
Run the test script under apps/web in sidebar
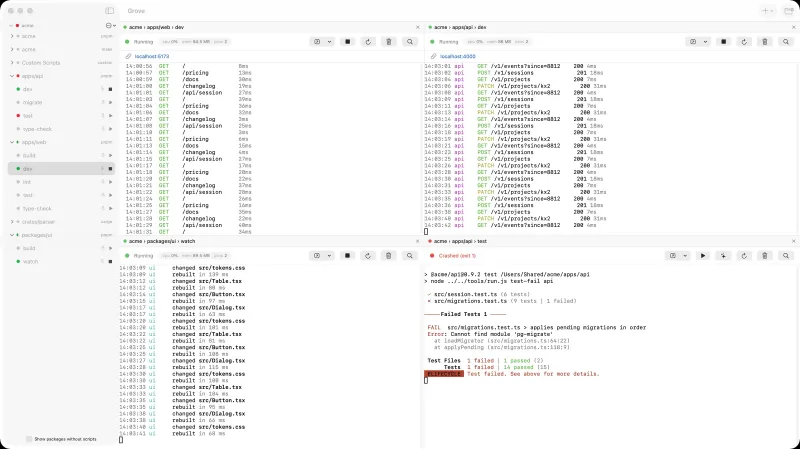tap(110, 195)
